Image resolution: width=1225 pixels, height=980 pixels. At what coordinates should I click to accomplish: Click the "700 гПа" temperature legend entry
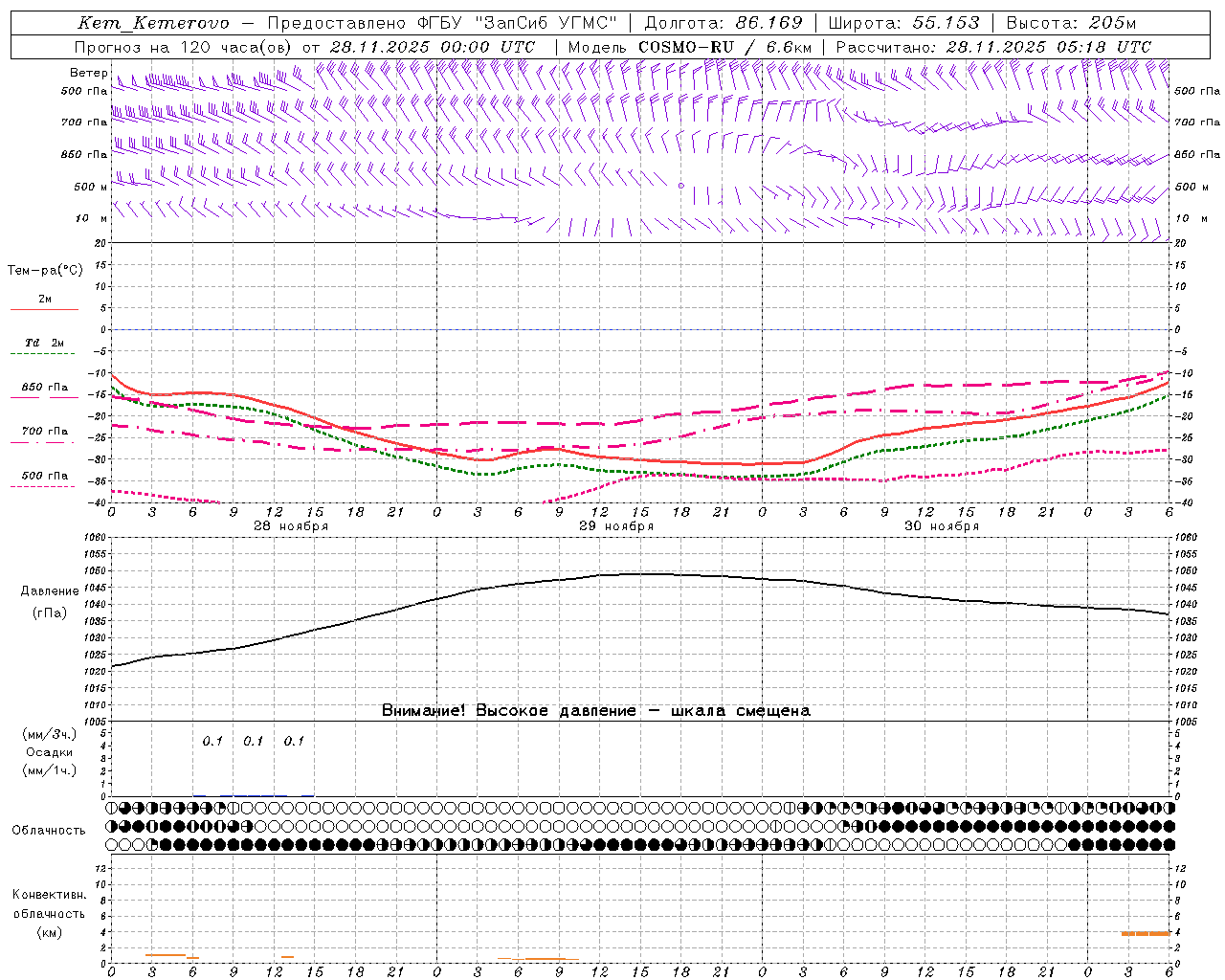point(45,431)
